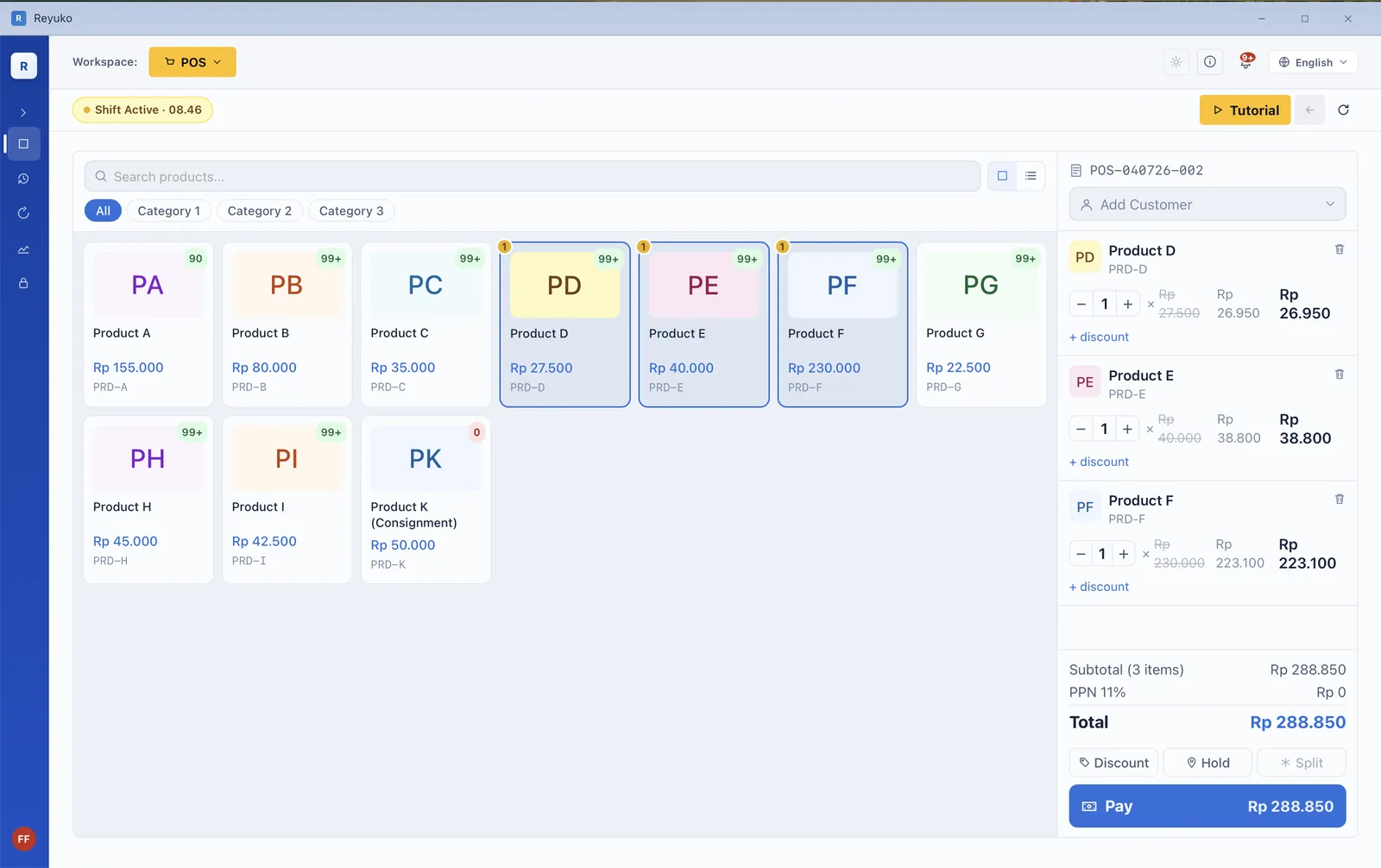Click the Reyuko R logo in sidebar
Viewport: 1381px width, 868px height.
tap(23, 66)
